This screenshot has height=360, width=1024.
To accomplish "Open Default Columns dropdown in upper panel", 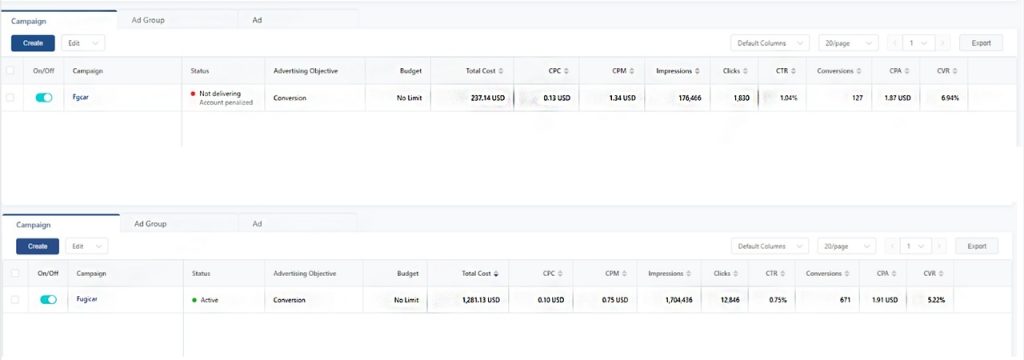I will 770,43.
